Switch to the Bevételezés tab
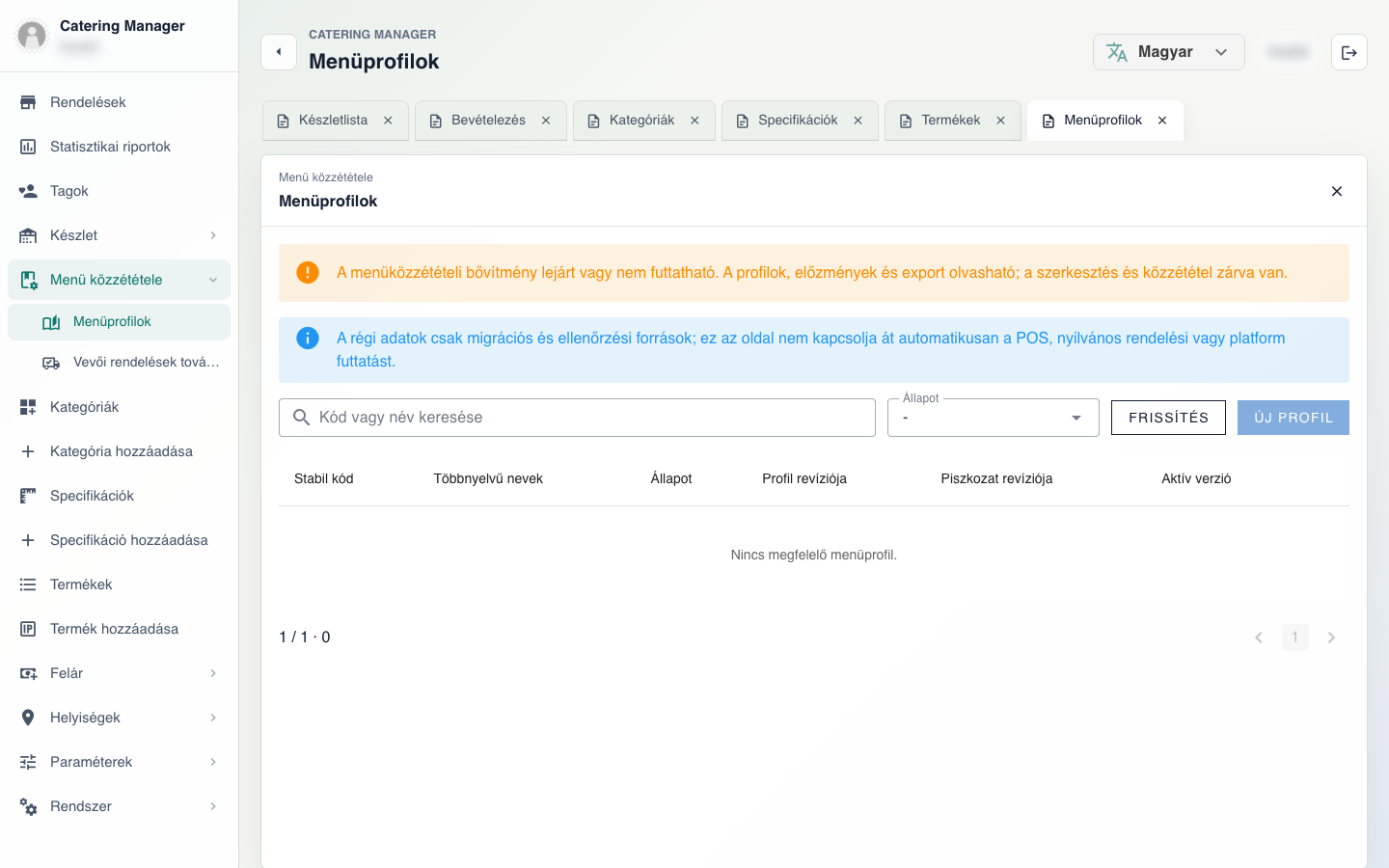The image size is (1389, 868). point(490,121)
